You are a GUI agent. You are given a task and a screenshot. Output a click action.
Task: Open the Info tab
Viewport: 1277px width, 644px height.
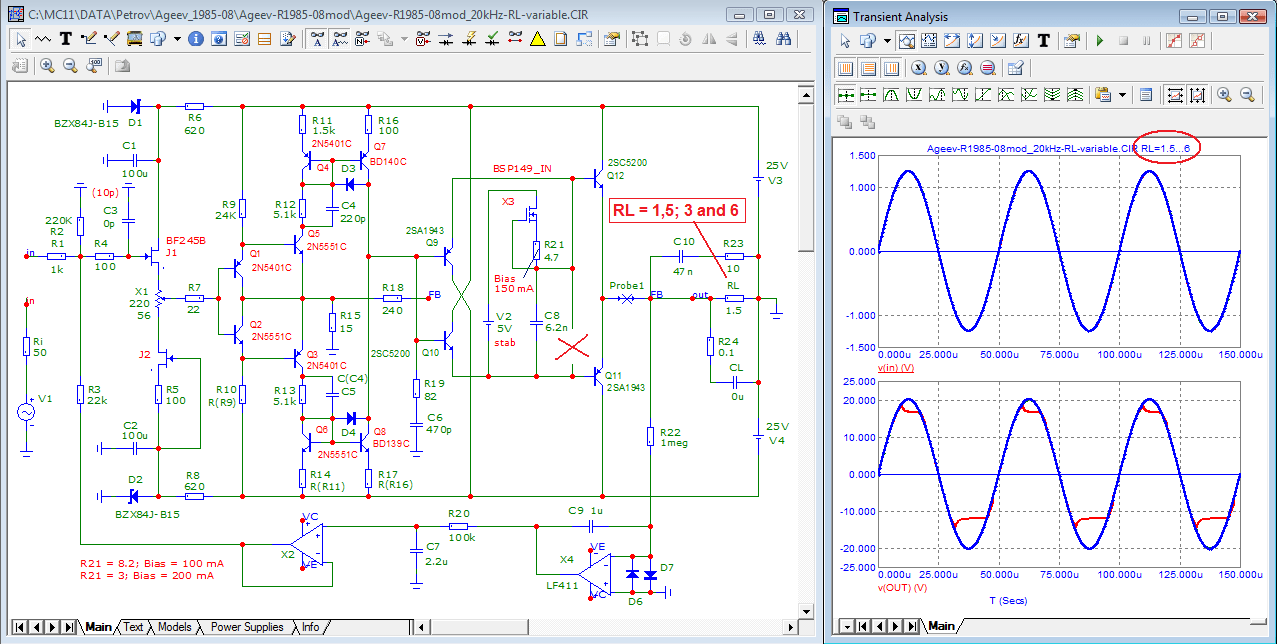[310, 627]
